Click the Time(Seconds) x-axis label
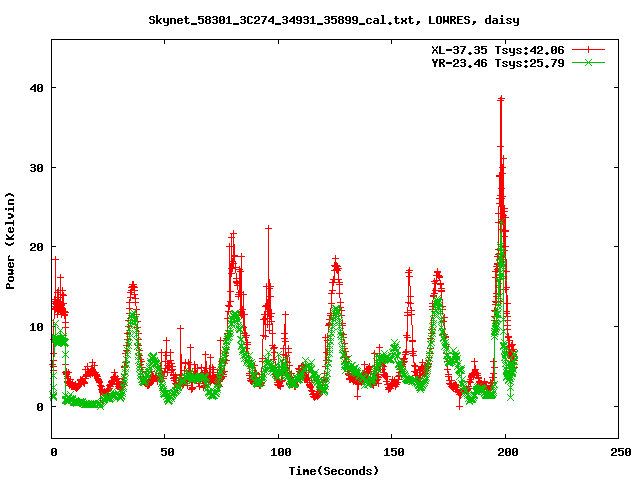This screenshot has height=480, width=640. coord(335,470)
